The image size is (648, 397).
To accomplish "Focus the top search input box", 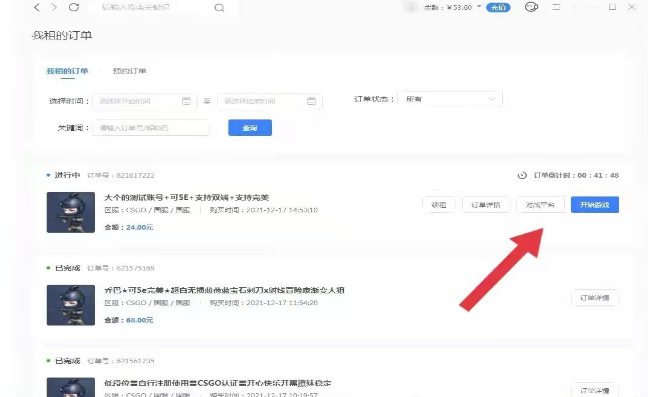I will pyautogui.click(x=156, y=7).
